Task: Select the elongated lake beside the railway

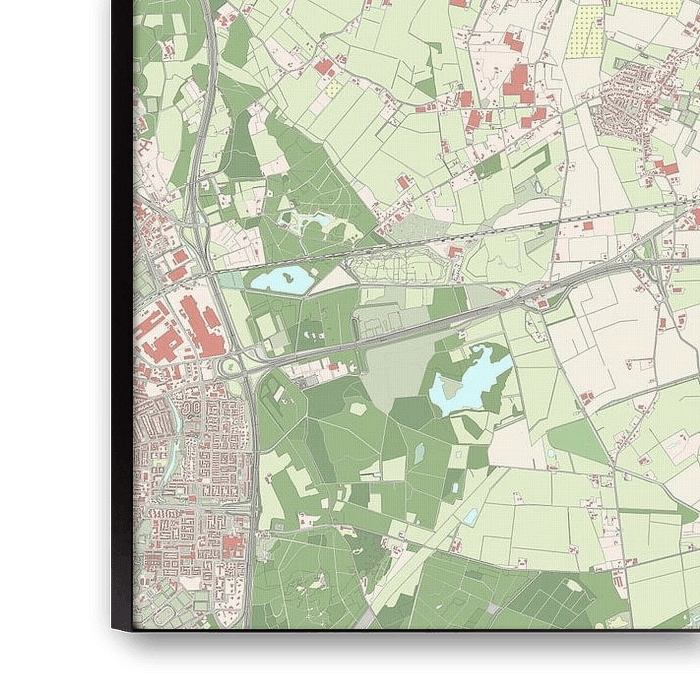Action: 281,280
